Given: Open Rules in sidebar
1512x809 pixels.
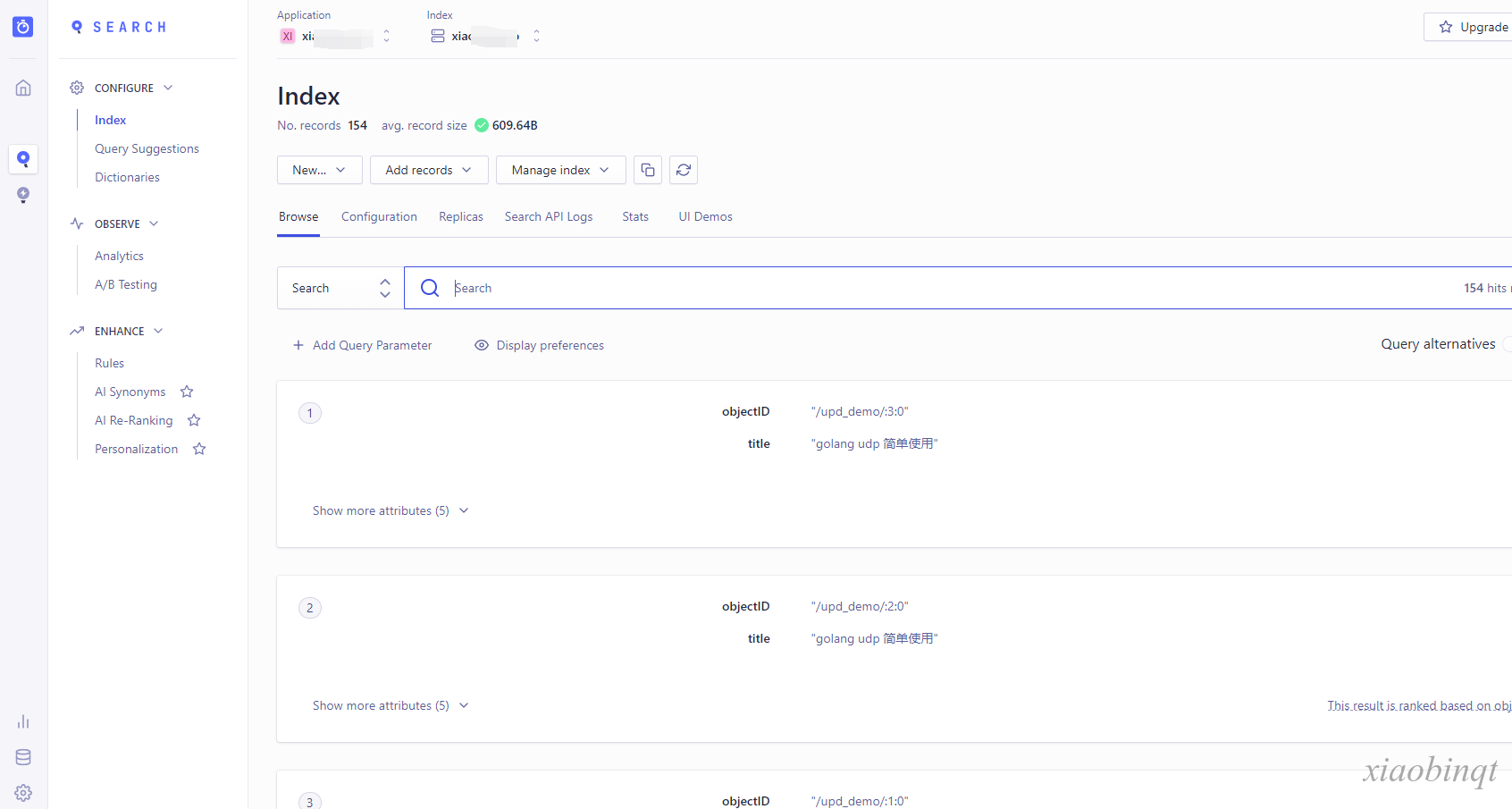Looking at the screenshot, I should [x=109, y=363].
